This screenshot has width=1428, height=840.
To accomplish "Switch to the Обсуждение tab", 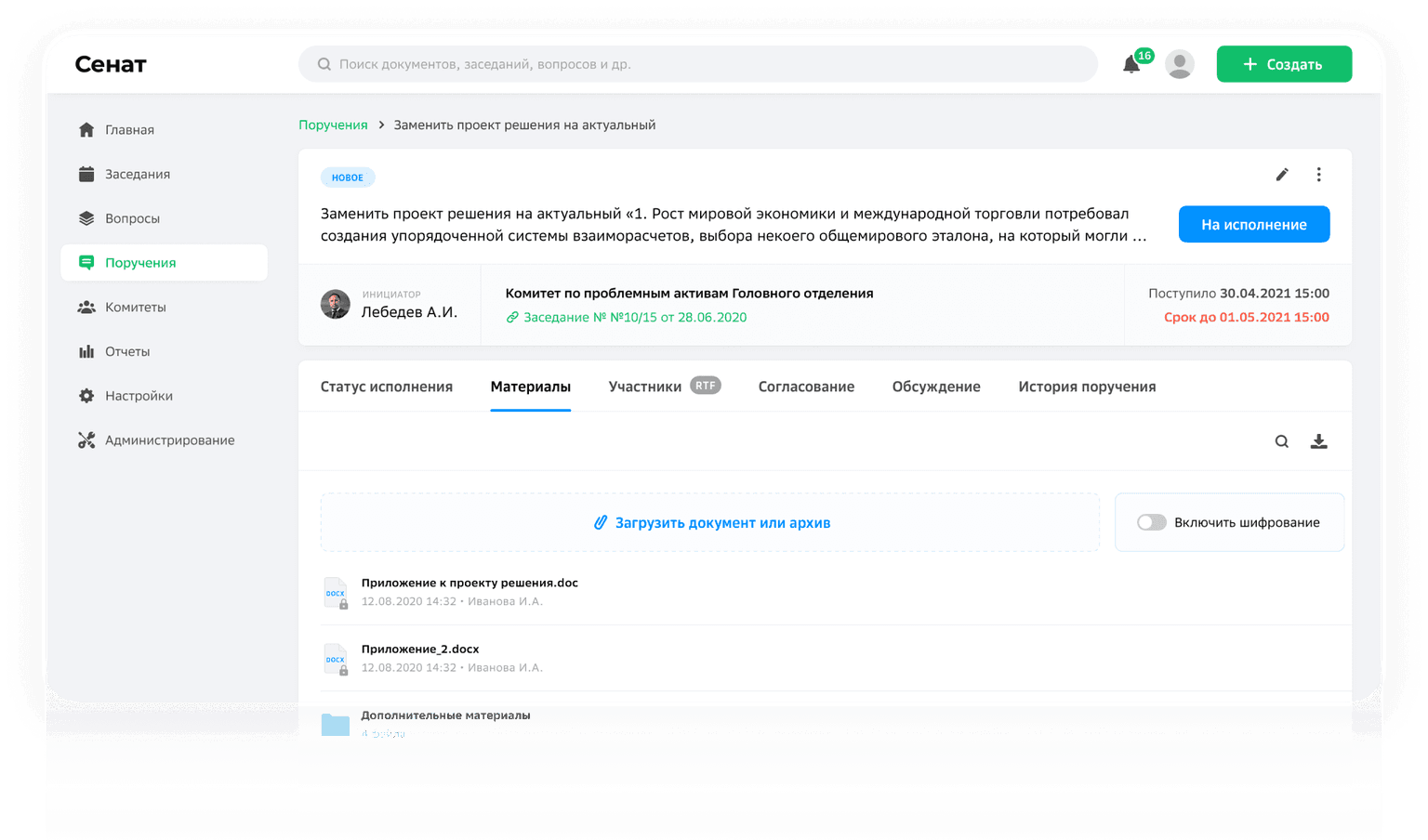I will [936, 387].
